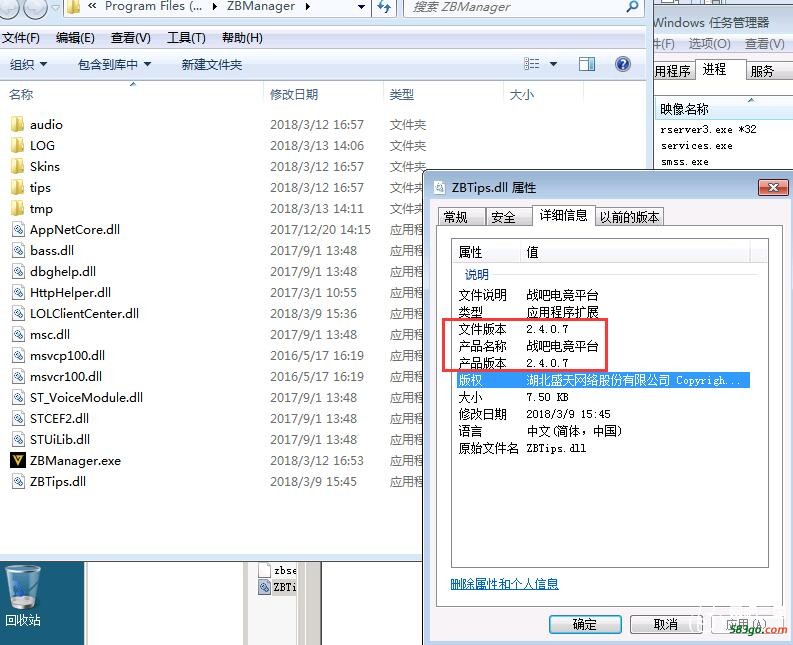Open the Recycle Bin desktop icon
793x645 pixels.
pos(22,596)
